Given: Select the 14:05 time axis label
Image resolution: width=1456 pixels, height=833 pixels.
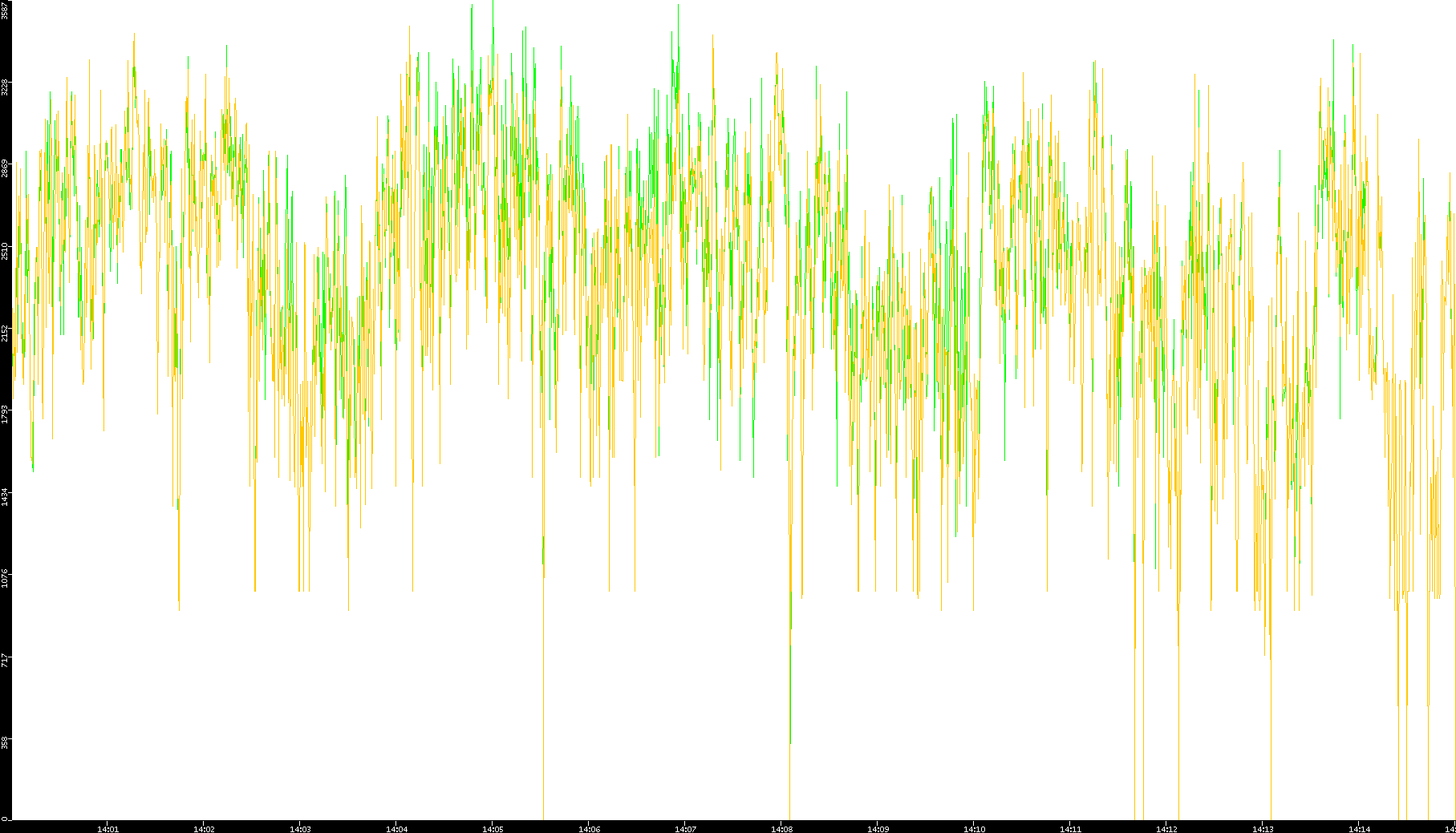Looking at the screenshot, I should [493, 829].
